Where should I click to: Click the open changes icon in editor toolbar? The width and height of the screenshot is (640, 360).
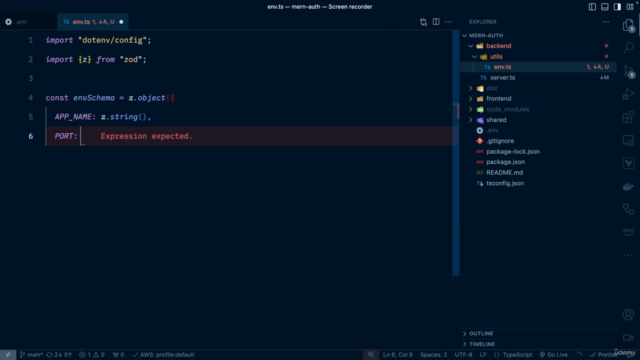(x=423, y=22)
